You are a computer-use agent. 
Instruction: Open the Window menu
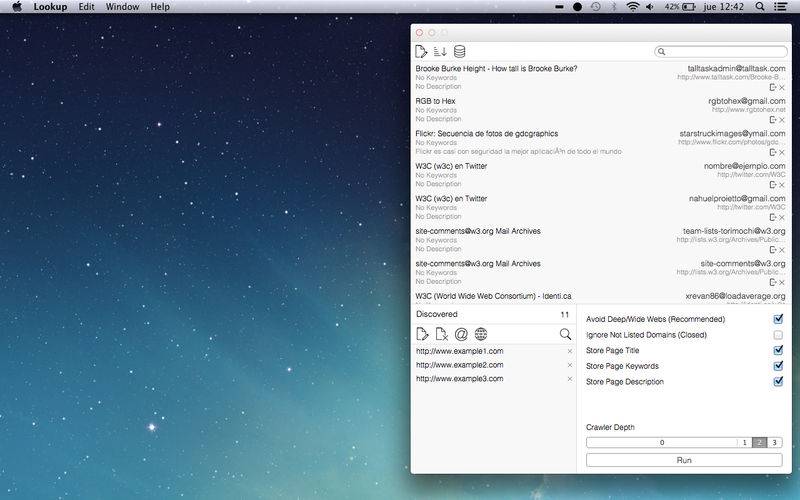coord(122,7)
